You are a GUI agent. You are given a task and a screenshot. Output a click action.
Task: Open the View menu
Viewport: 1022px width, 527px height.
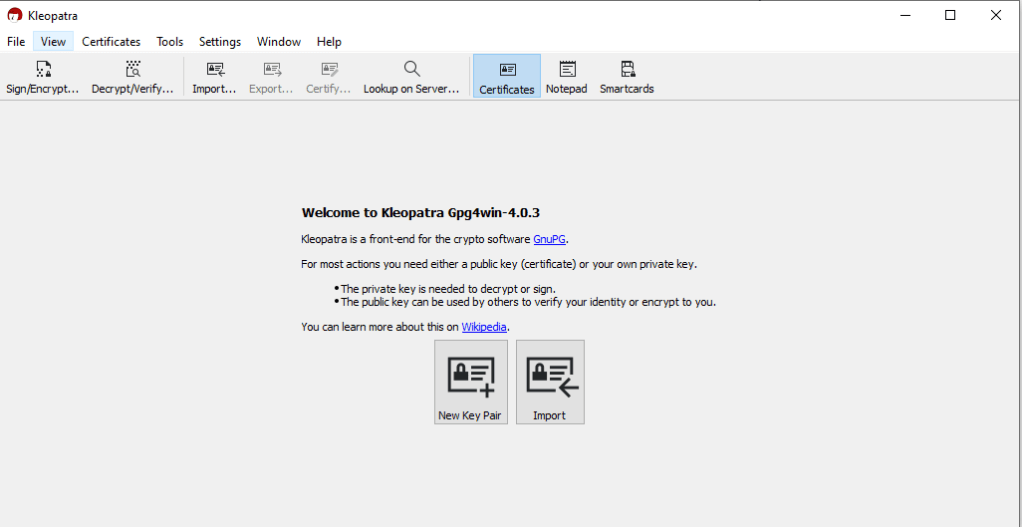pyautogui.click(x=53, y=42)
